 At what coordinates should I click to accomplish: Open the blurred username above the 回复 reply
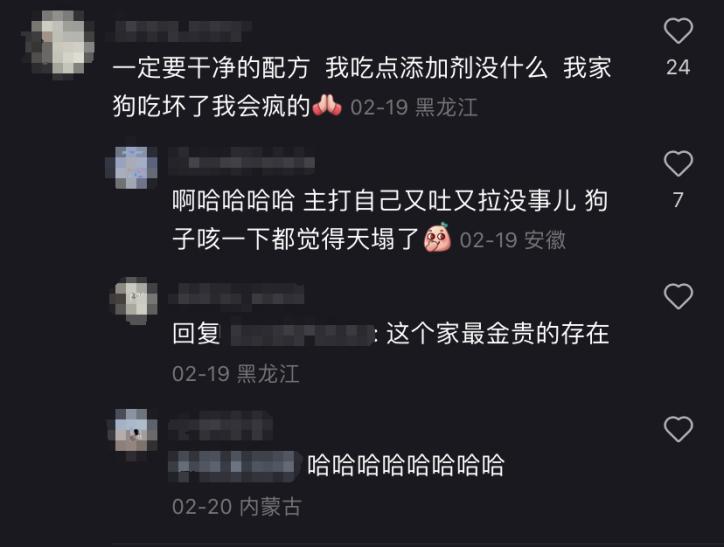point(237,294)
